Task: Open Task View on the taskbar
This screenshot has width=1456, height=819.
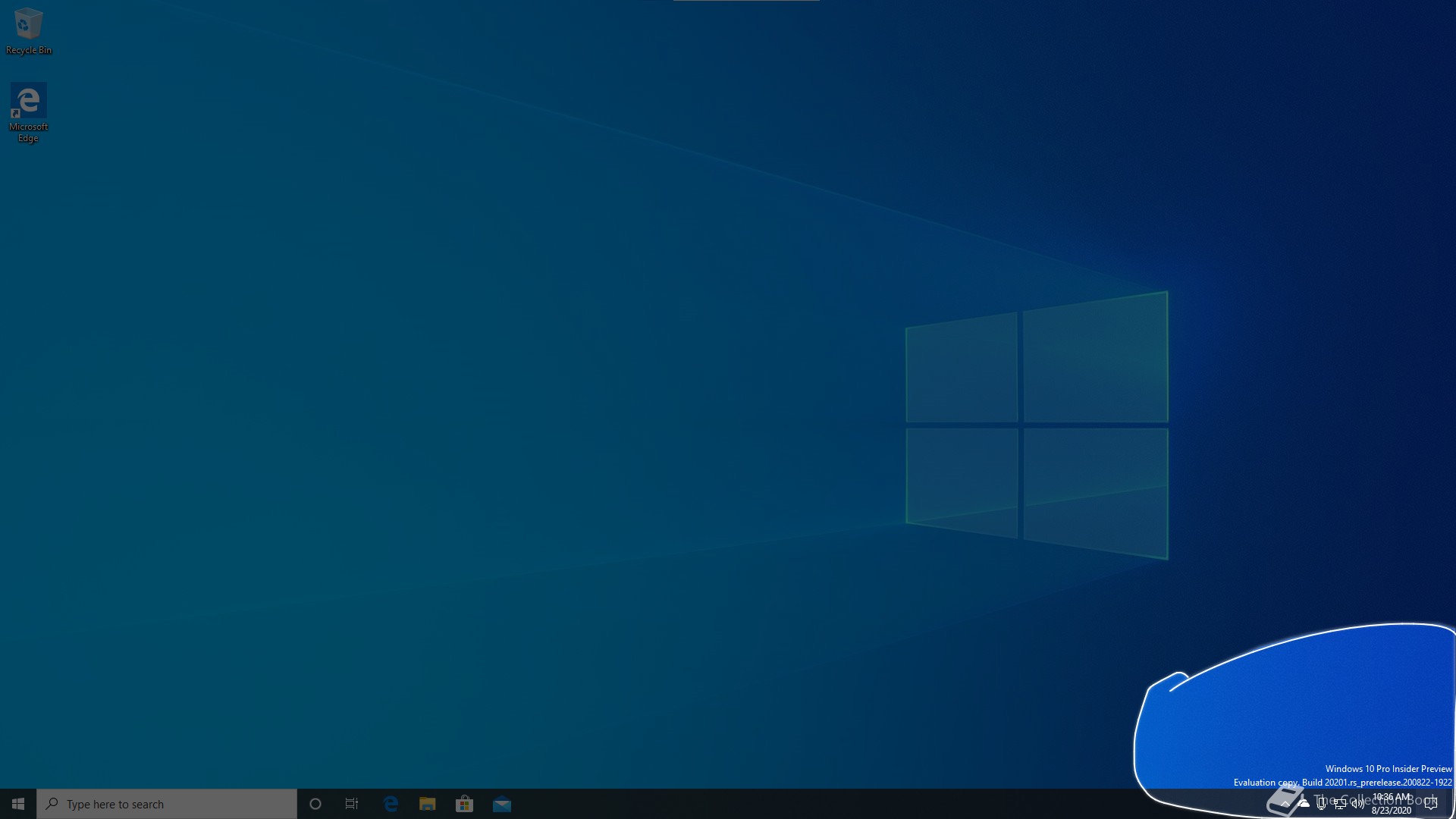Action: [352, 804]
